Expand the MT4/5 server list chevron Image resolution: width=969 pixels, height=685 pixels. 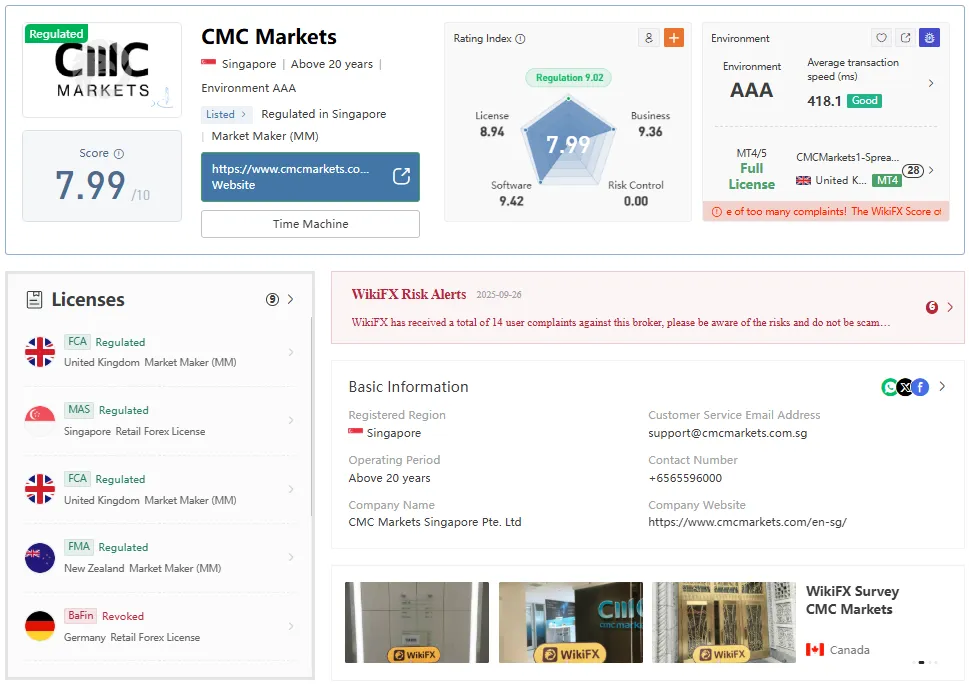[x=931, y=171]
